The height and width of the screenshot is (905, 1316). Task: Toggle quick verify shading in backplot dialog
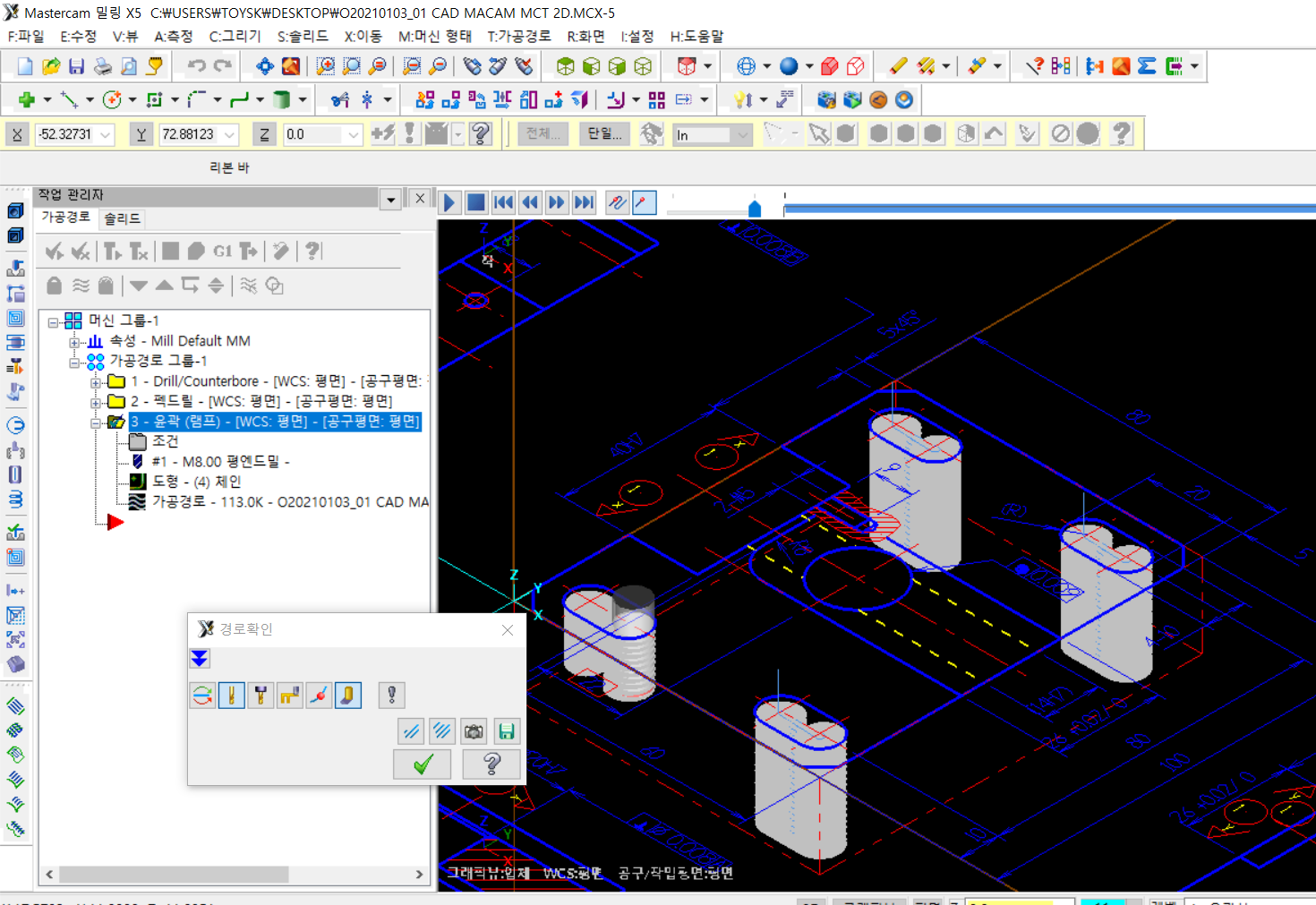348,695
